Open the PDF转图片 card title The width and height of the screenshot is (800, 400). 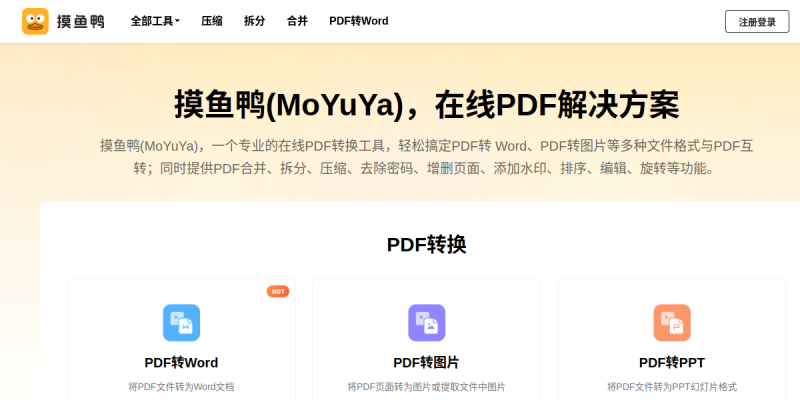point(426,363)
